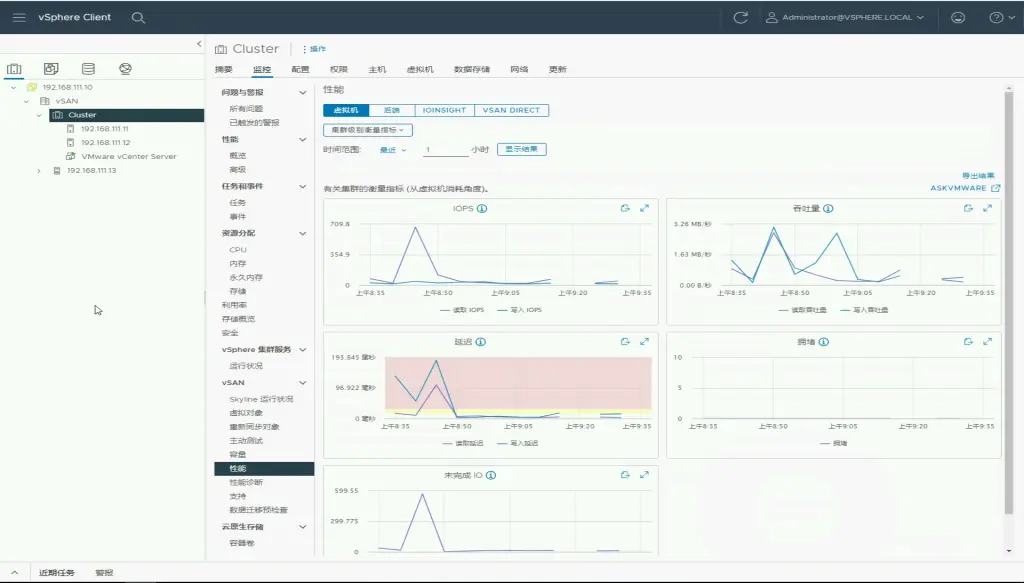This screenshot has width=1024, height=583.
Task: Switch to the IOINSIGHT view toggle
Action: pos(444,110)
